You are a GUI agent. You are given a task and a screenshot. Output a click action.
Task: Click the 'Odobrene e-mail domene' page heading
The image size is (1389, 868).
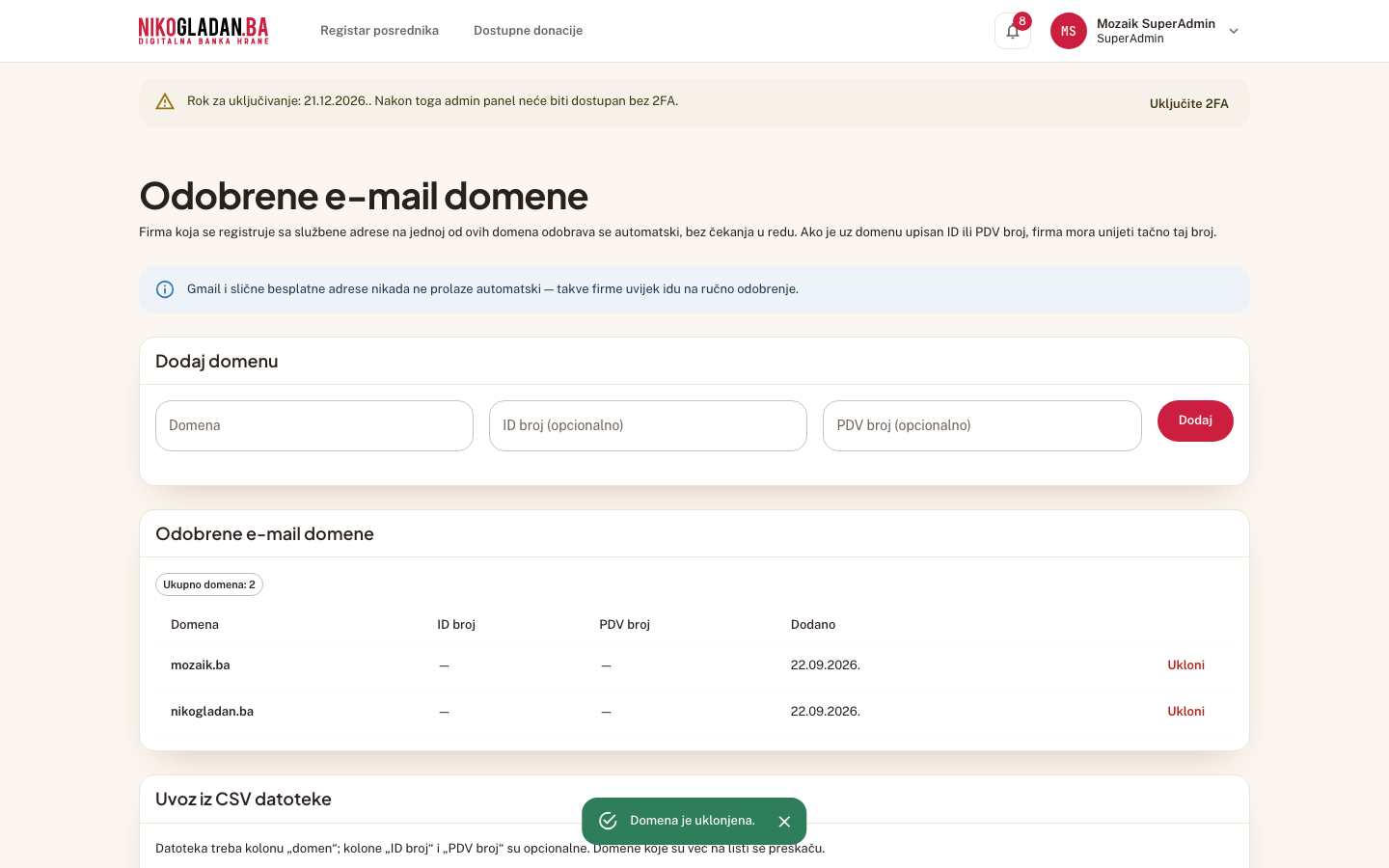[x=364, y=196]
